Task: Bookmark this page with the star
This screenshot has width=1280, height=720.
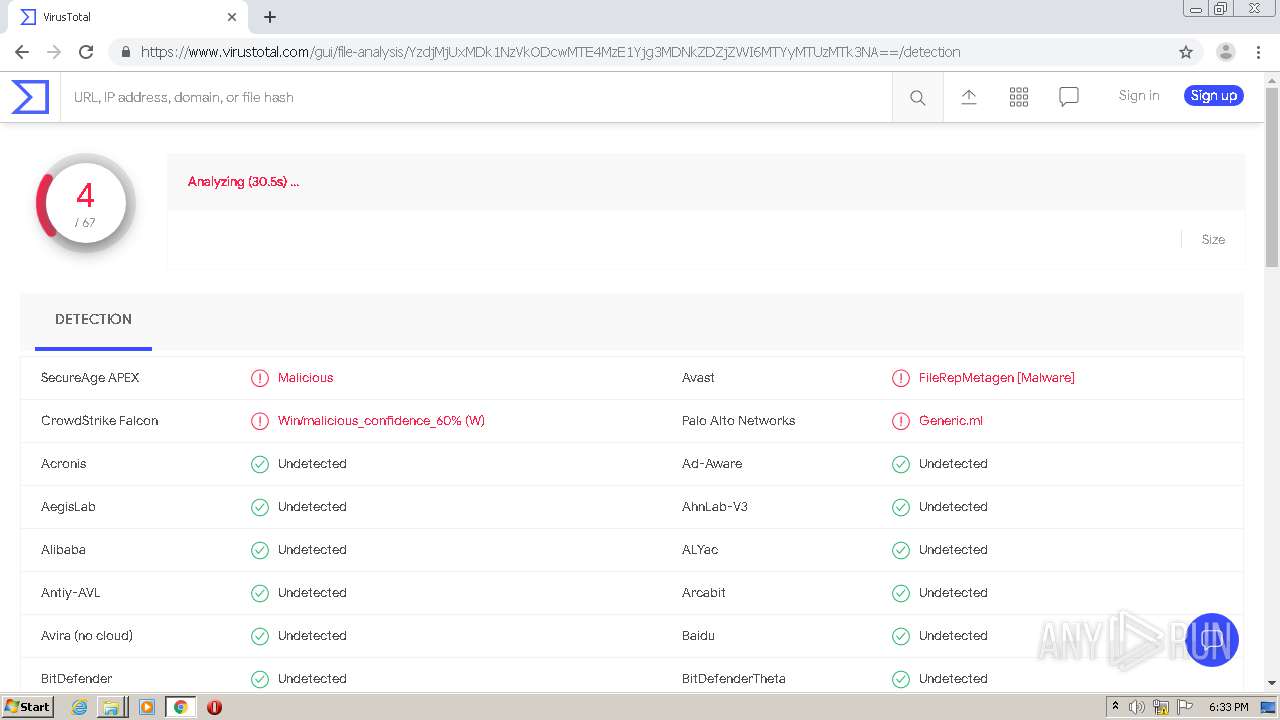Action: pos(1186,52)
